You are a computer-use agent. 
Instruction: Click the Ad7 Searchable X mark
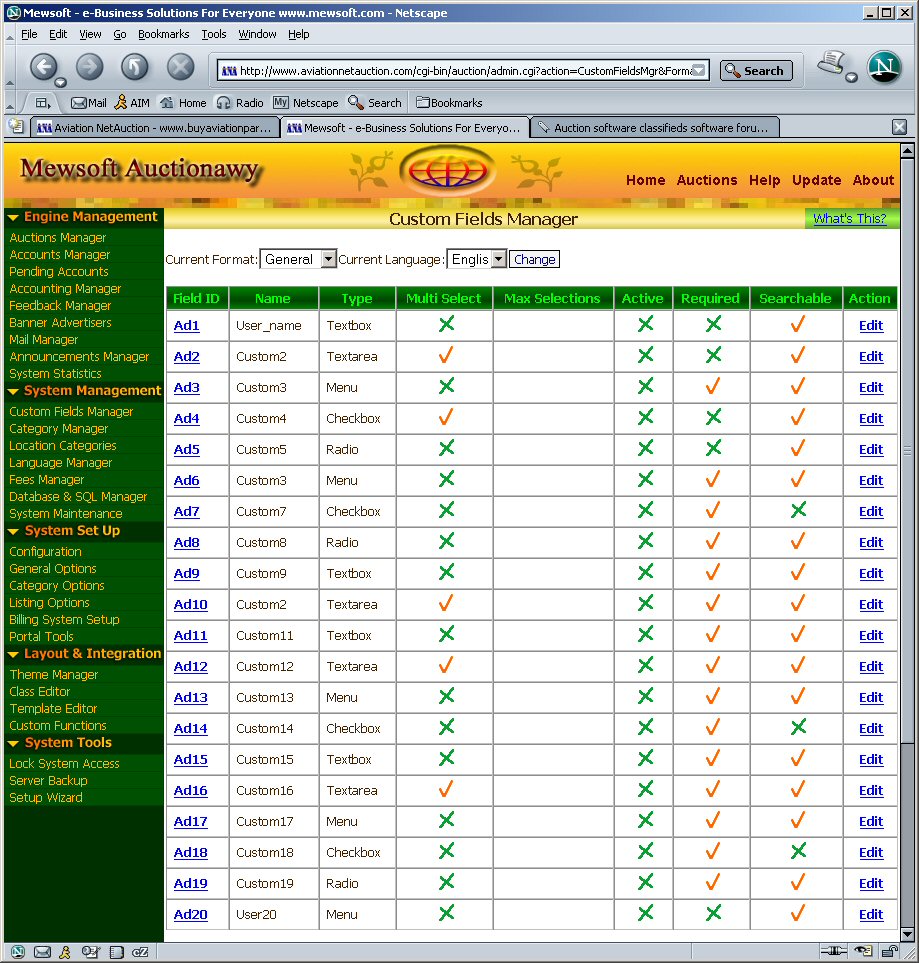pyautogui.click(x=798, y=510)
